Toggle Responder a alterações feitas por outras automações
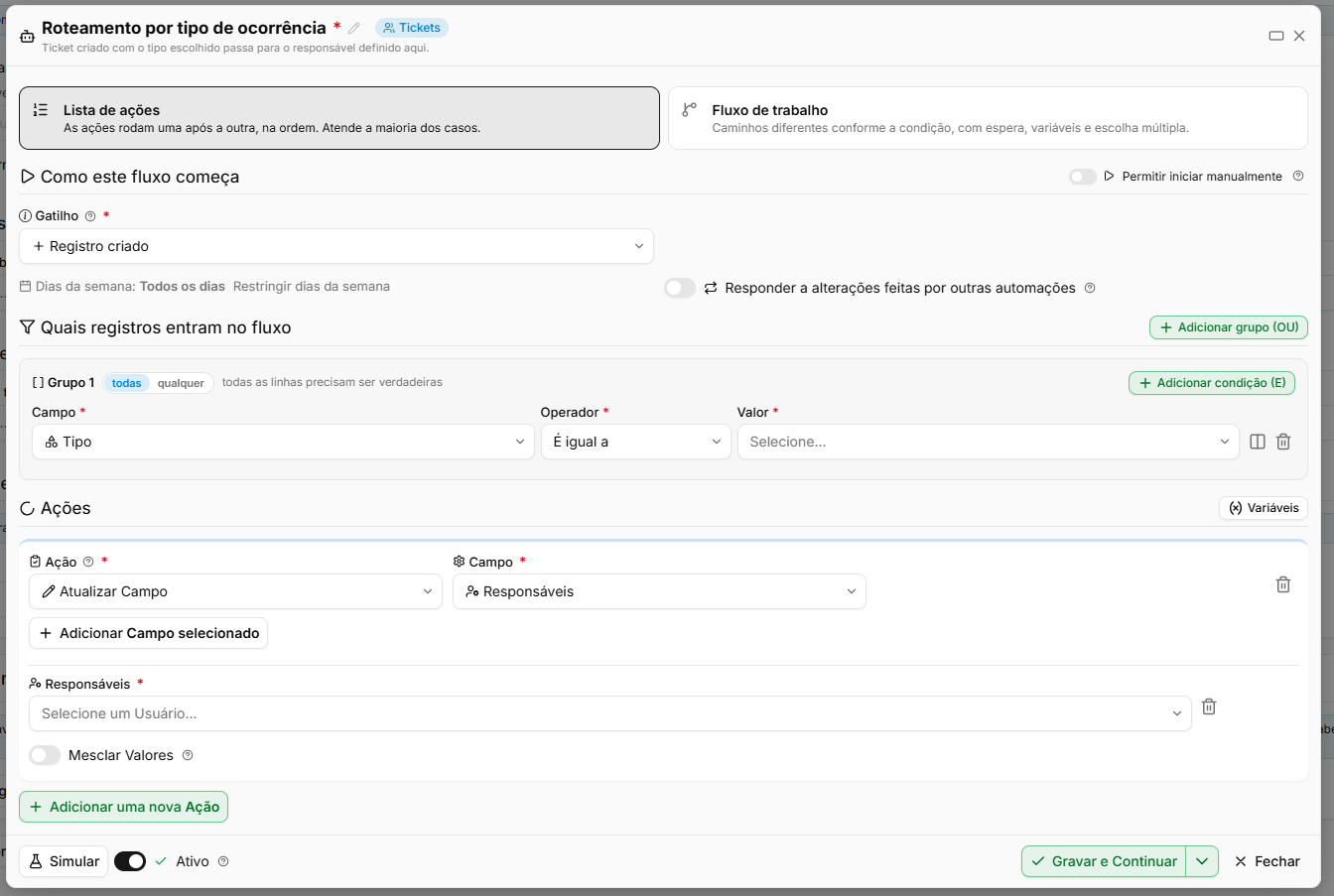1334x896 pixels. point(680,288)
